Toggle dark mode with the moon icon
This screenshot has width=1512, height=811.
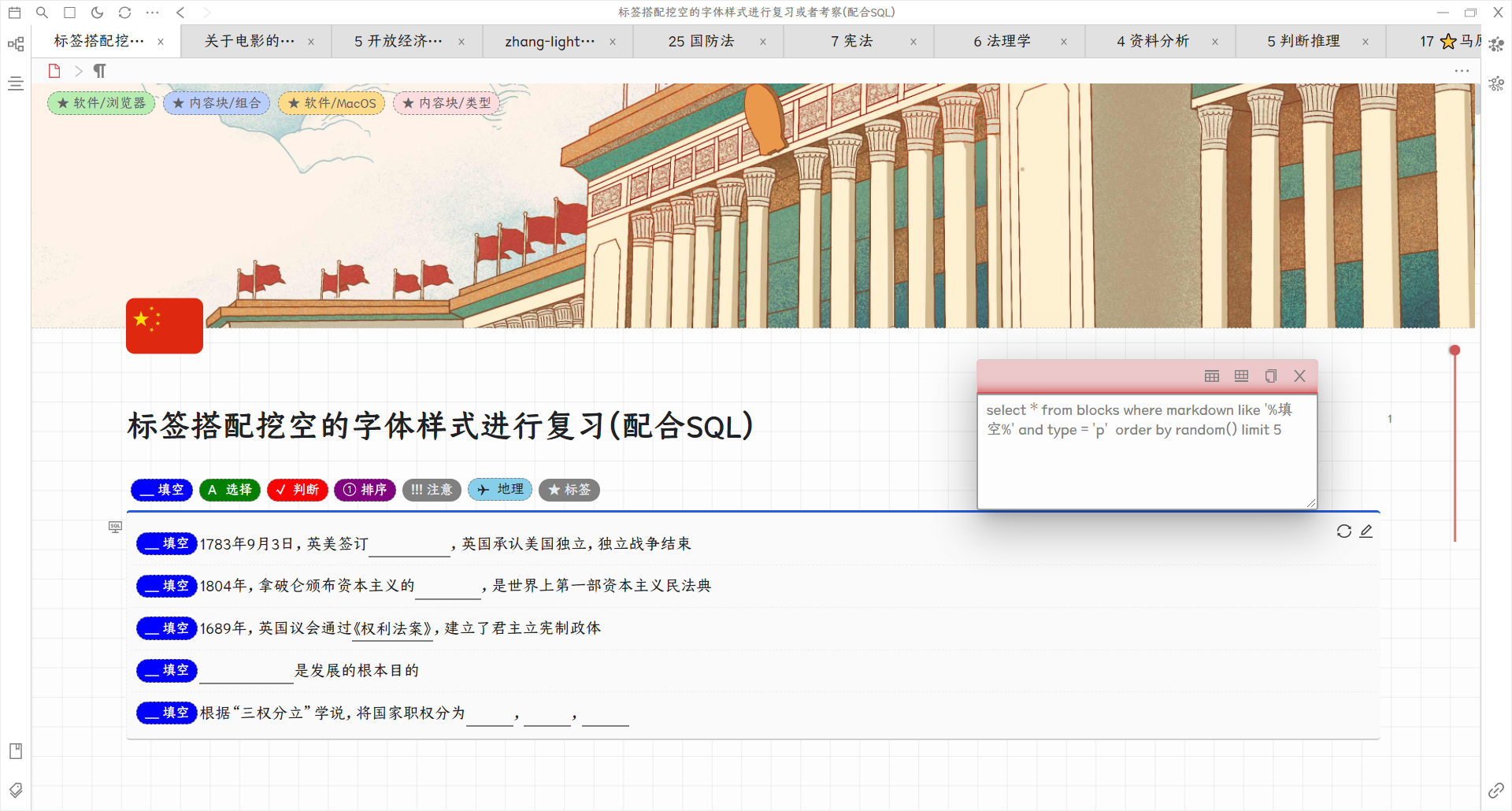[x=98, y=13]
